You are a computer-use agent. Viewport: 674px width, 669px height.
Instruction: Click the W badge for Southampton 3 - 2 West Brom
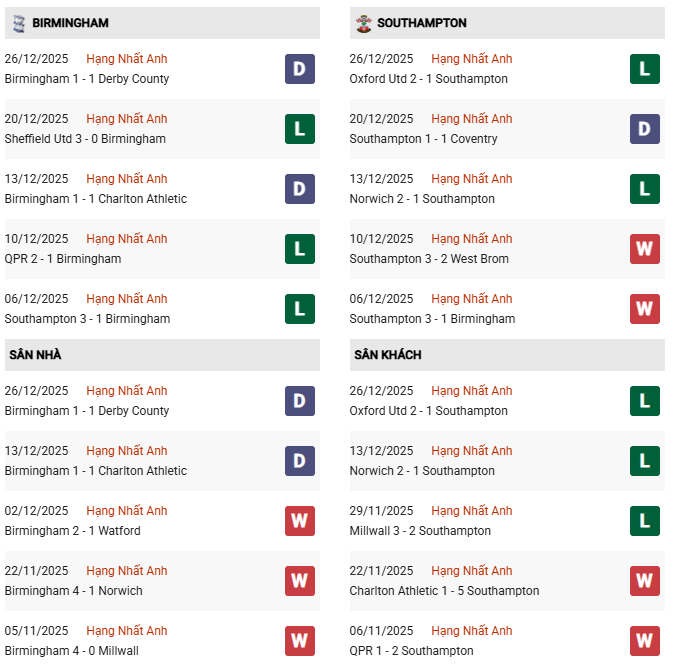(x=645, y=249)
